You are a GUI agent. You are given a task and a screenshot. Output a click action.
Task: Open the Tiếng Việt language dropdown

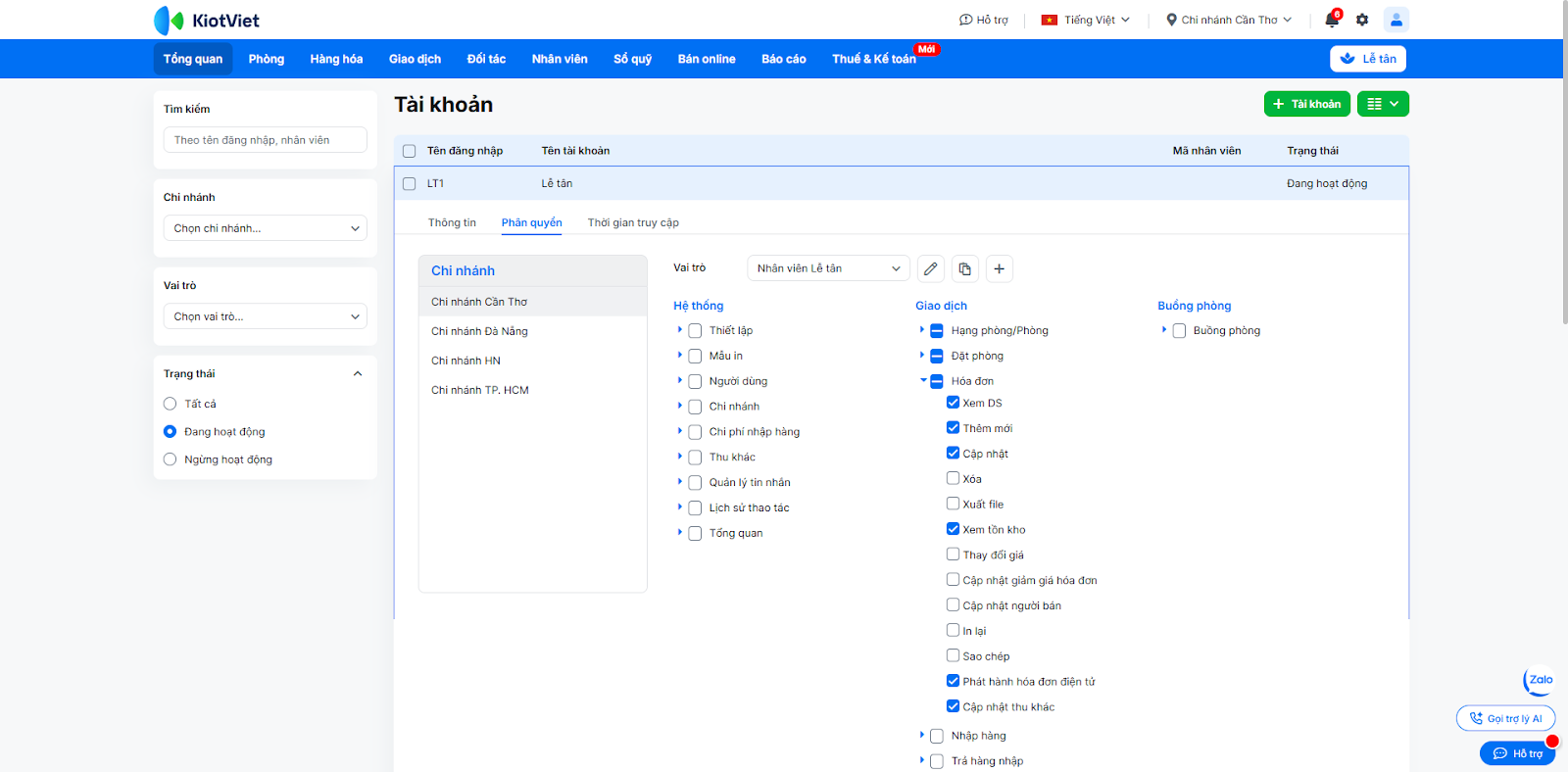click(1086, 20)
